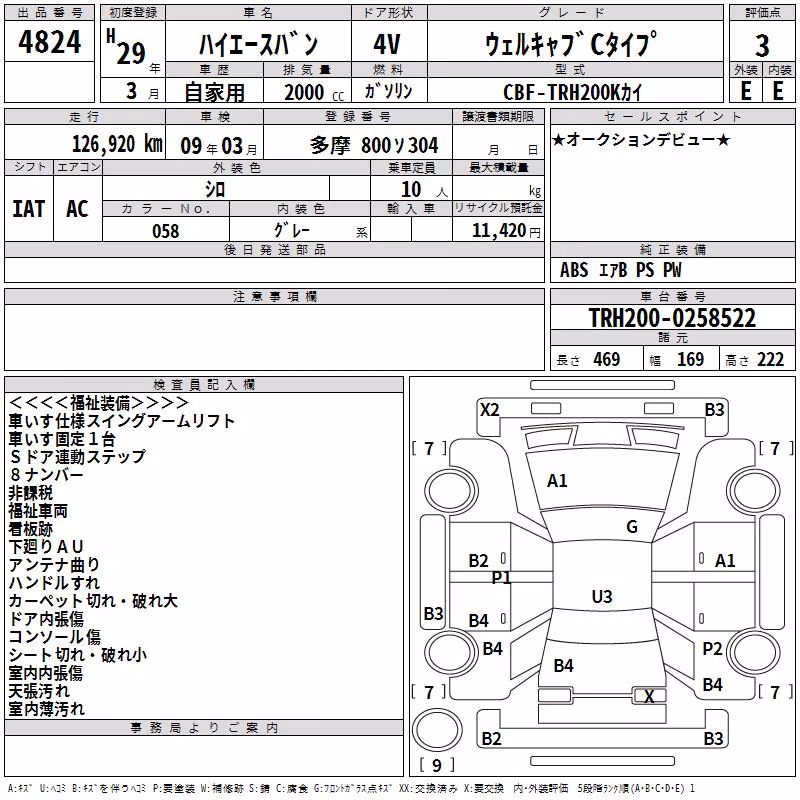Select the recycle deposit 11,420円 value
The image size is (800, 800).
(506, 231)
